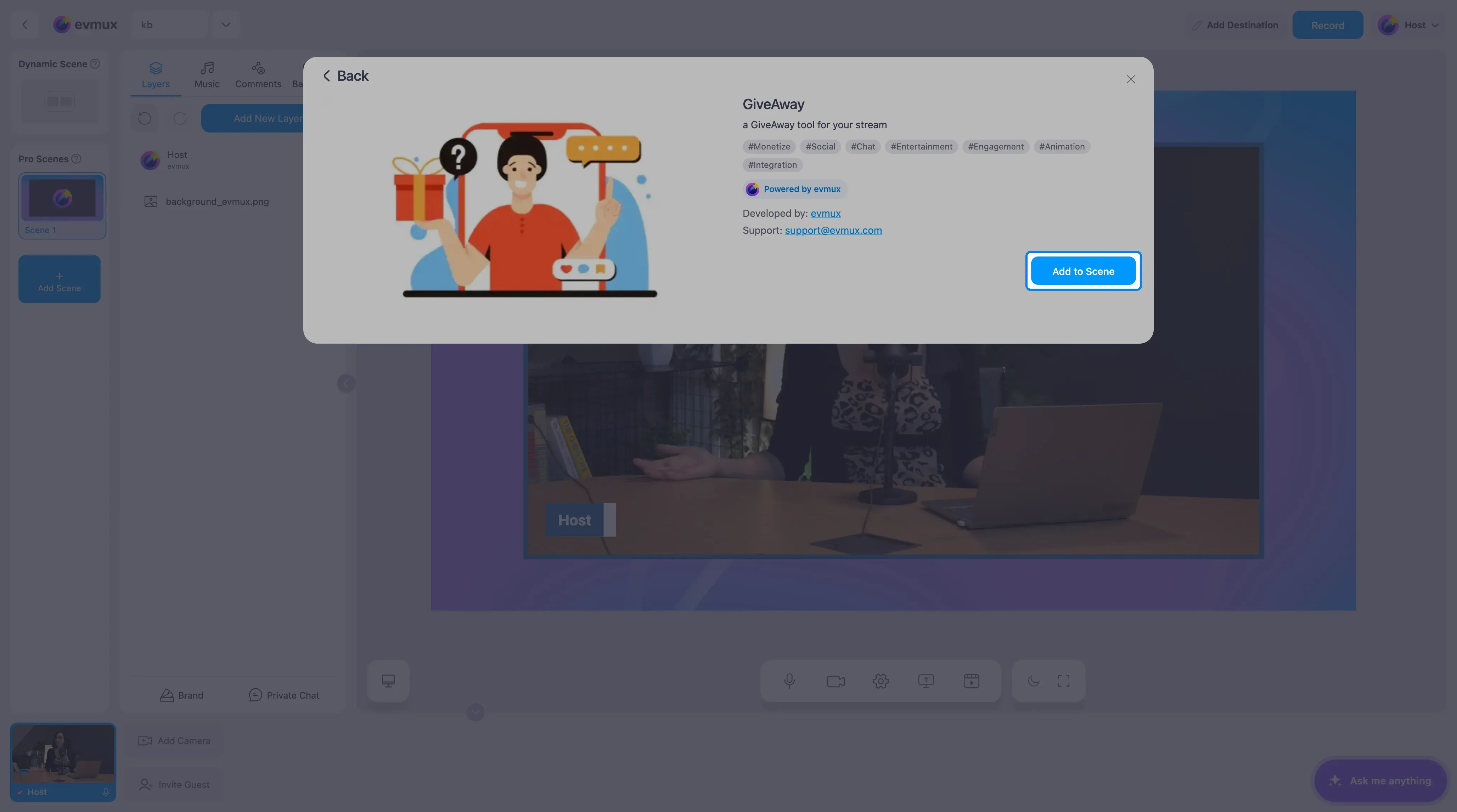Click the Add Scene button
Viewport: 1457px width, 812px height.
coord(60,279)
